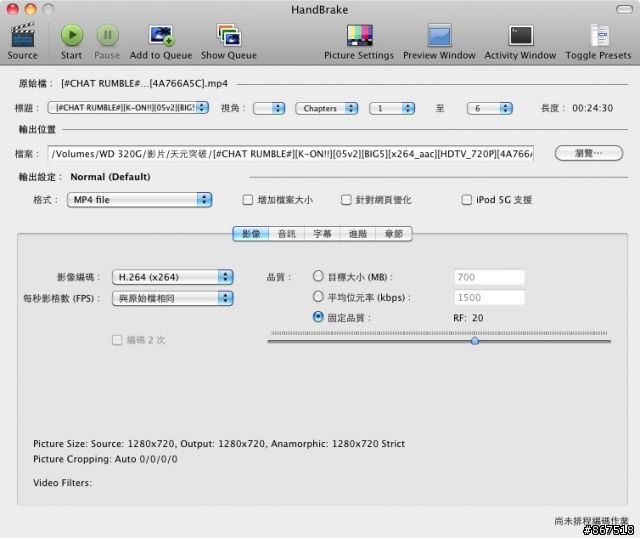Adjust the RF quality slider handle
Viewport: 640px width, 538px height.
tap(475, 340)
